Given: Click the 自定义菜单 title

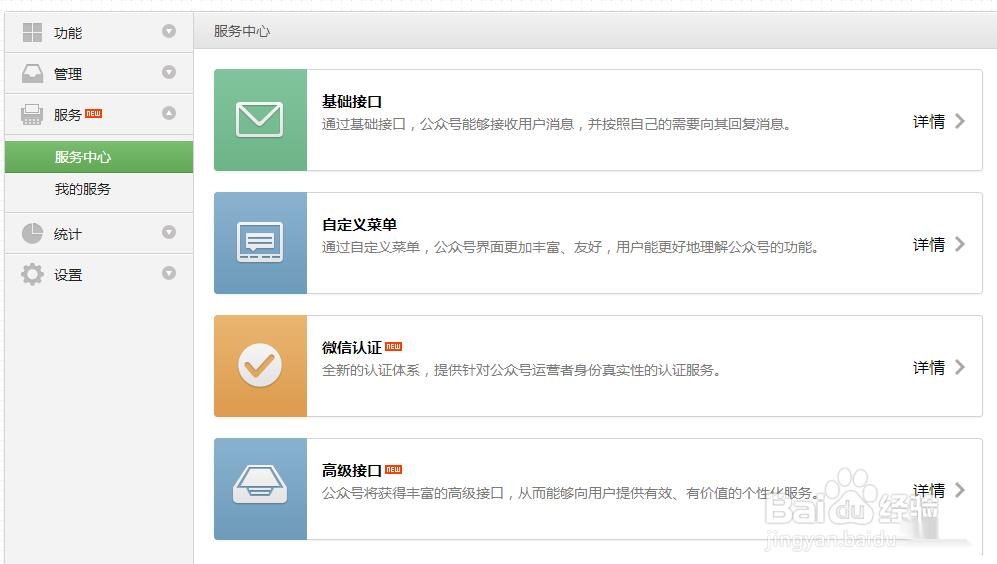Looking at the screenshot, I should (x=359, y=224).
